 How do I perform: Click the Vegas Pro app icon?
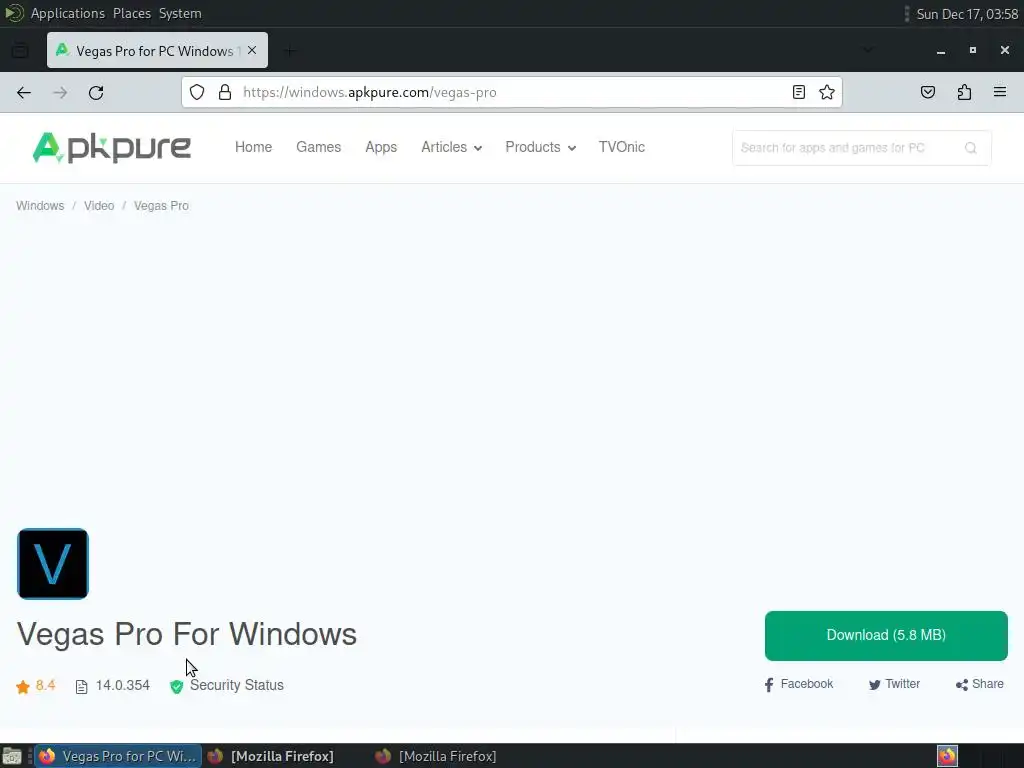(53, 564)
